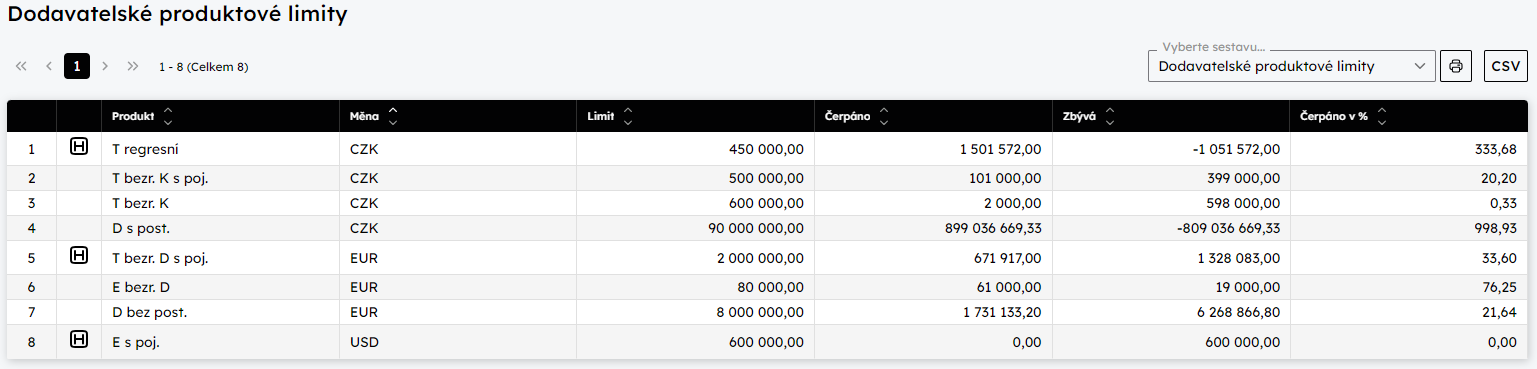This screenshot has width=1537, height=369.
Task: Open the H icon for T regresní
Action: tap(79, 148)
